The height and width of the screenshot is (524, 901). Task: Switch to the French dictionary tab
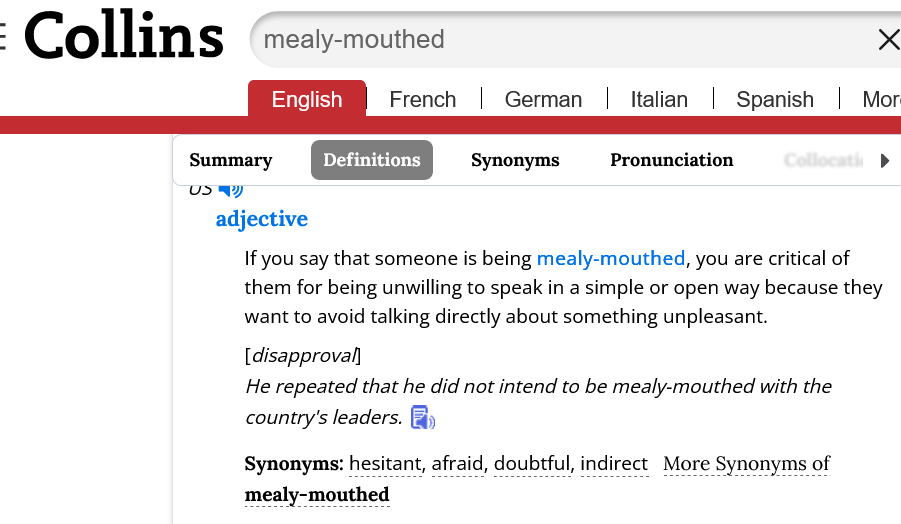point(423,99)
